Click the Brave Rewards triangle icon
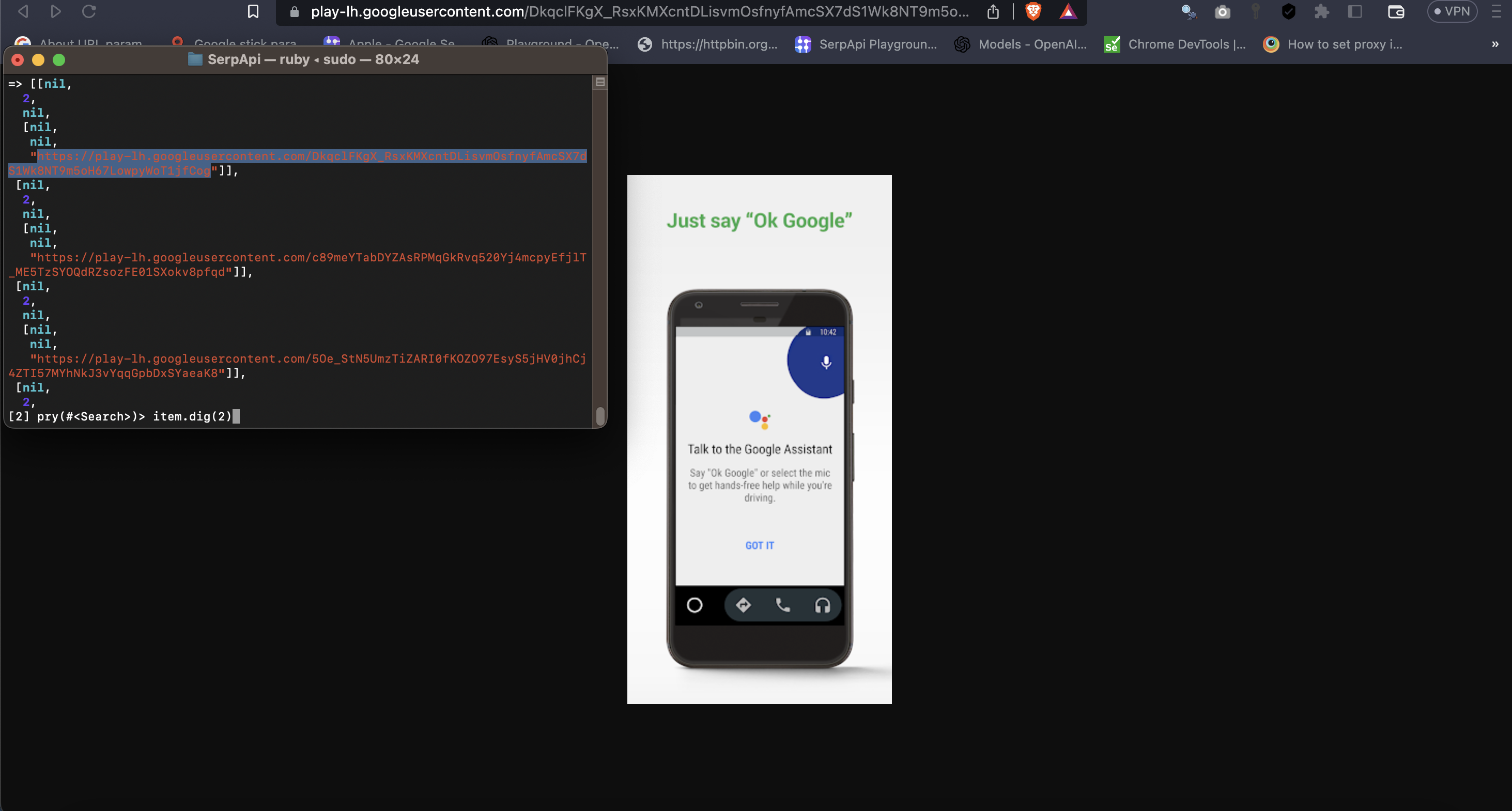Screen dimensions: 1512x811 (1069, 12)
